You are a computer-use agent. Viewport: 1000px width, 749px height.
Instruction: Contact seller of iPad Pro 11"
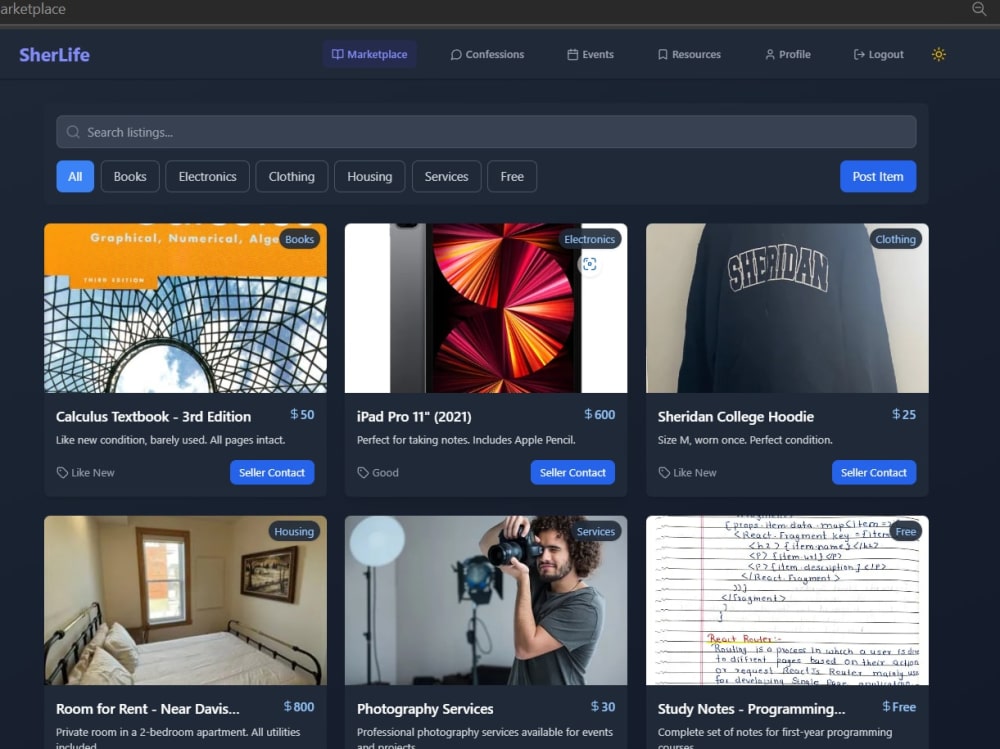[573, 473]
